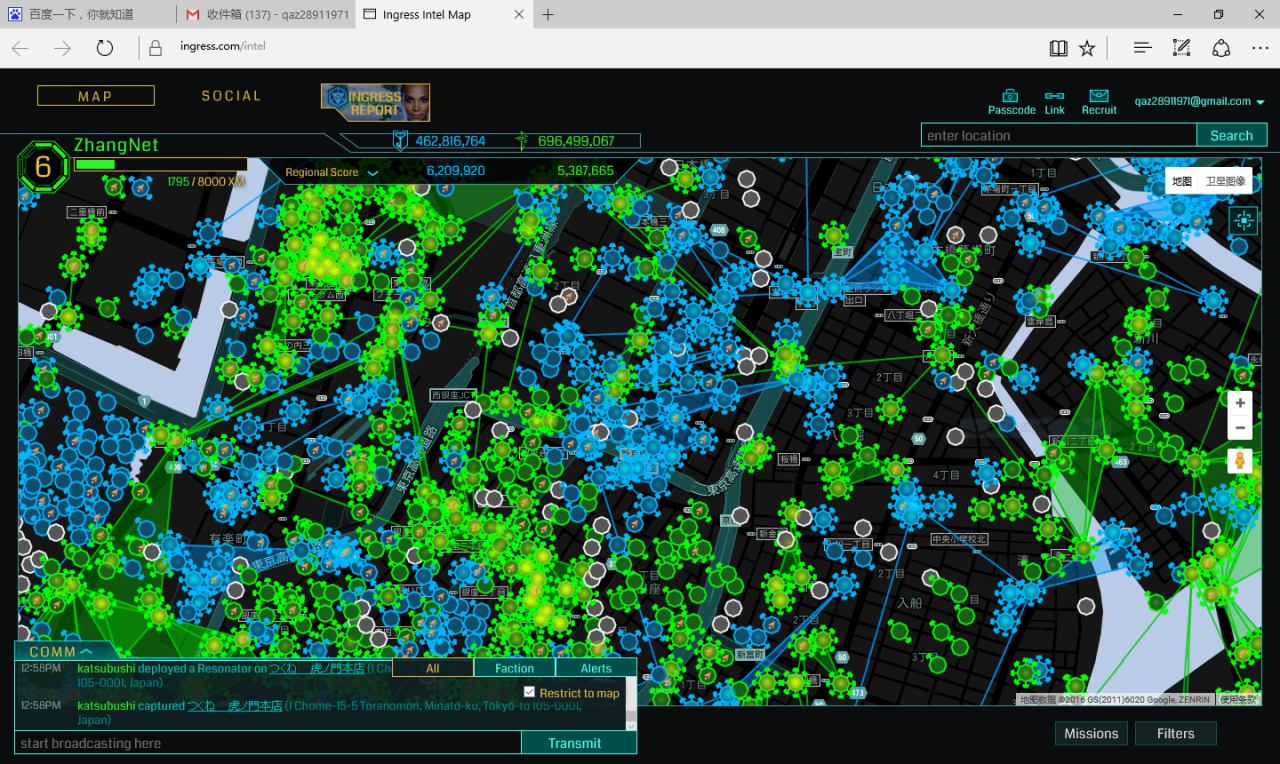Zoom in on the map

[x=1240, y=403]
